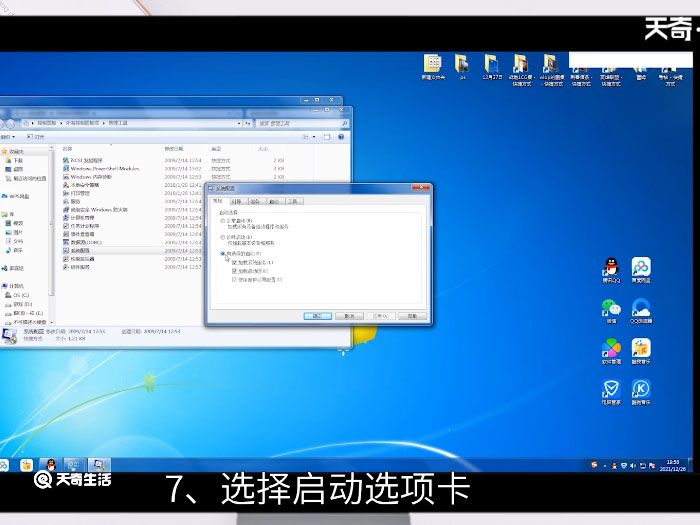The height and width of the screenshot is (525, 700).
Task: Open the Tencent PC Manager shield shortcut
Action: [611, 392]
